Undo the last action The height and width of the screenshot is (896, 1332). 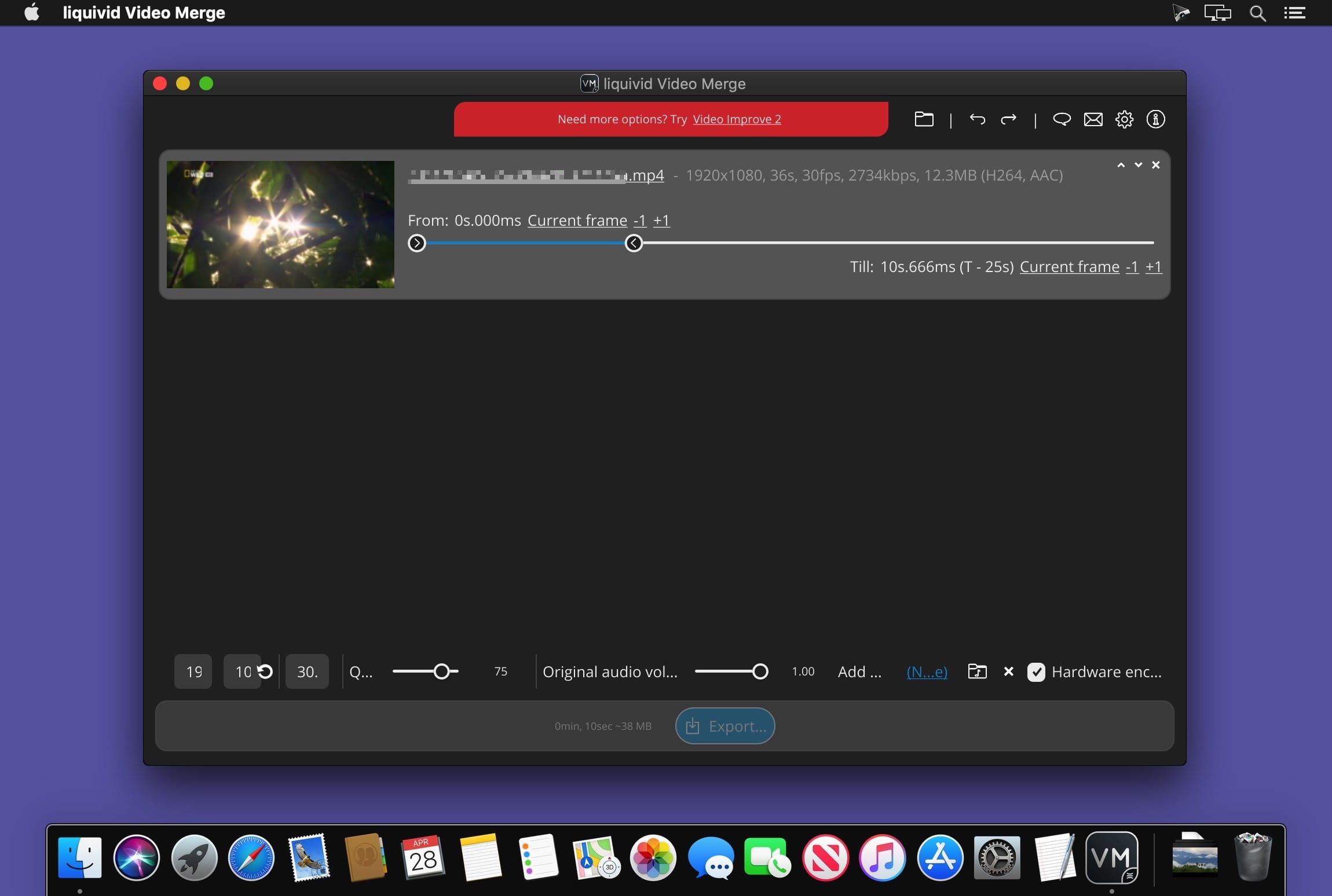[x=977, y=119]
